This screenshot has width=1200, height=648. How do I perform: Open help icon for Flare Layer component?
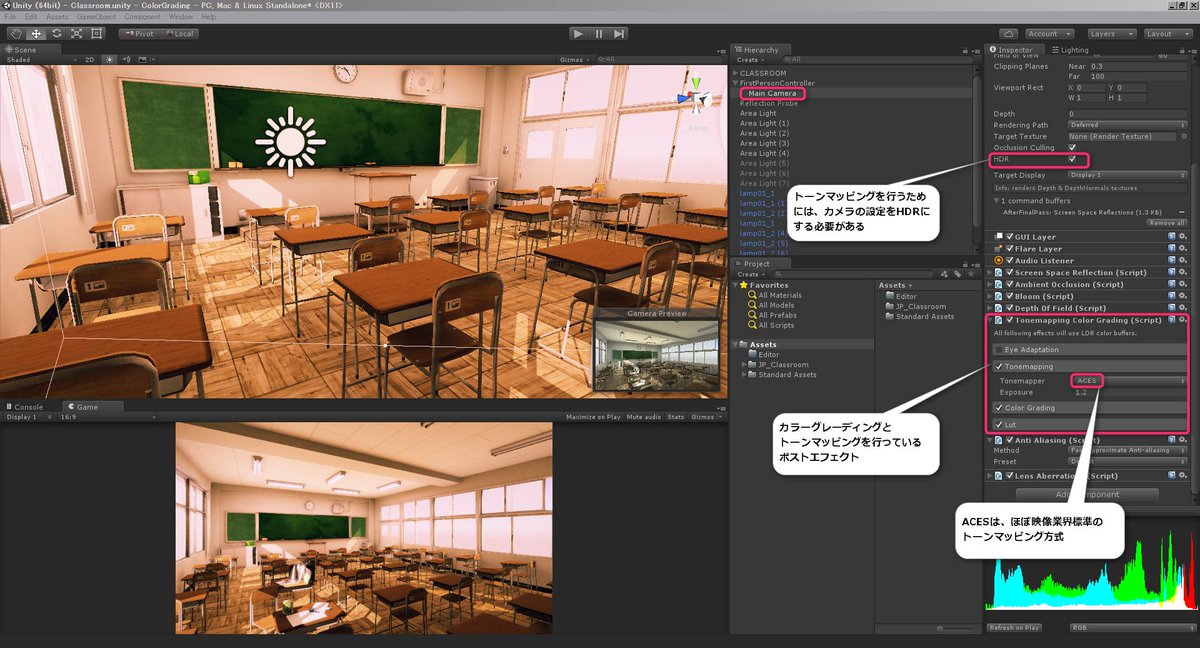pyautogui.click(x=1171, y=249)
